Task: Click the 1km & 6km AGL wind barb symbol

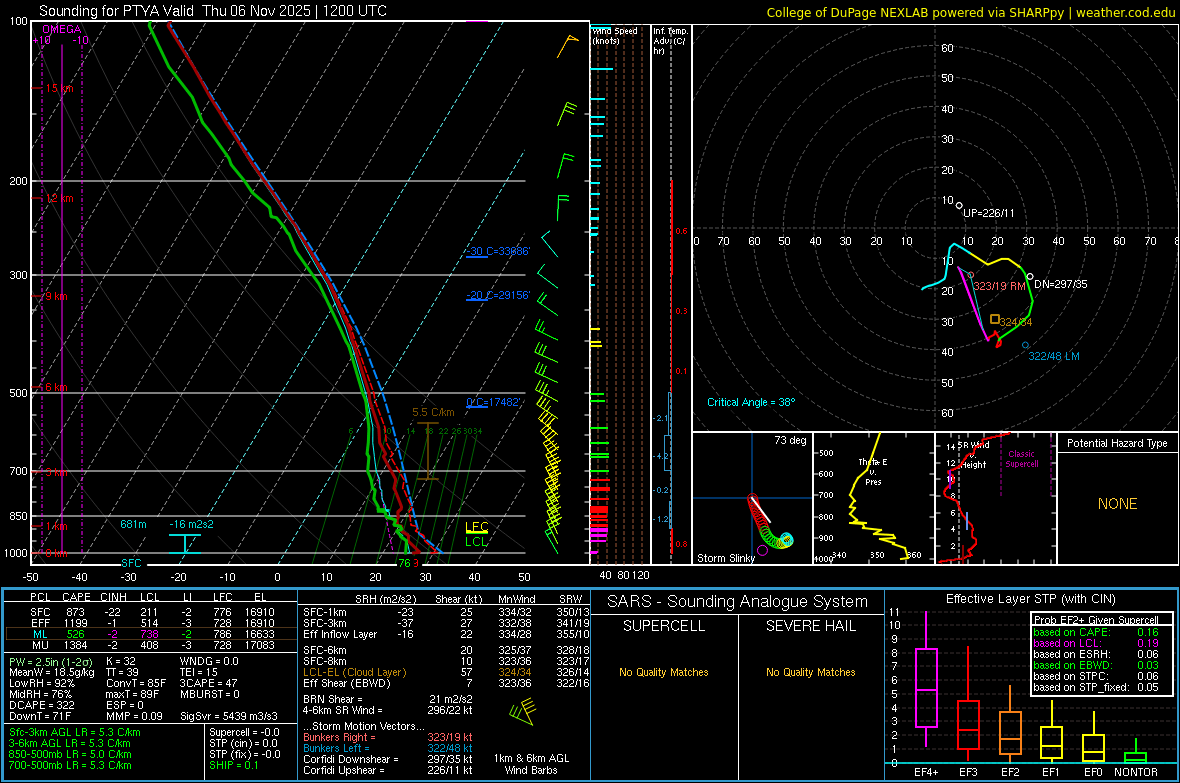Action: click(x=522, y=711)
